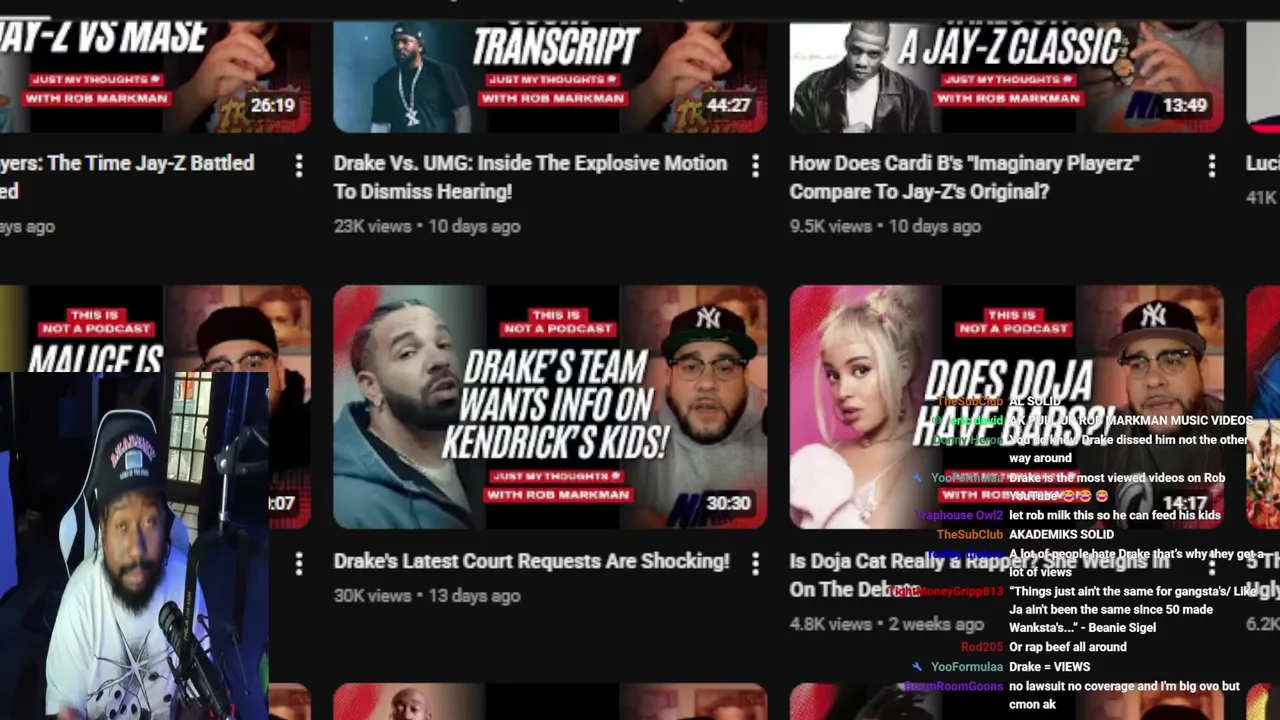The image size is (1280, 720).
Task: Open options for Drake's Latest Court Requests video
Action: pos(755,564)
